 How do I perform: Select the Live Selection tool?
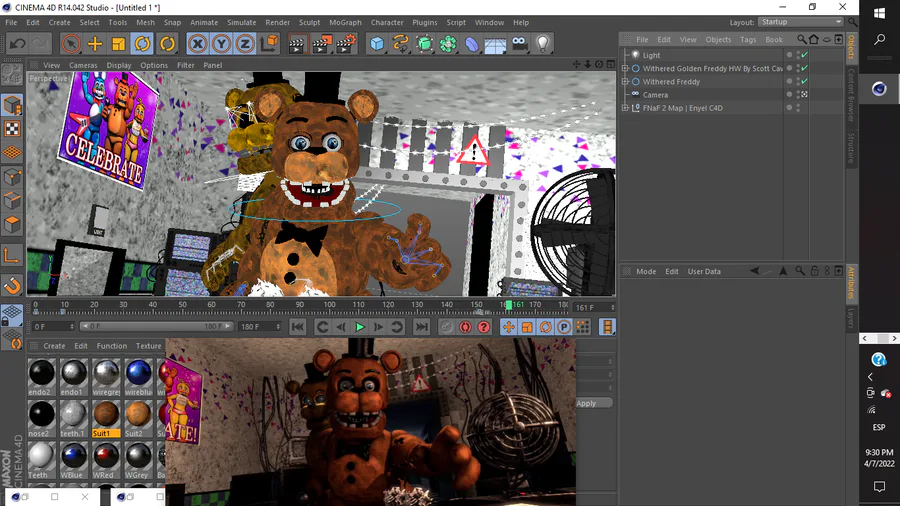coord(71,44)
